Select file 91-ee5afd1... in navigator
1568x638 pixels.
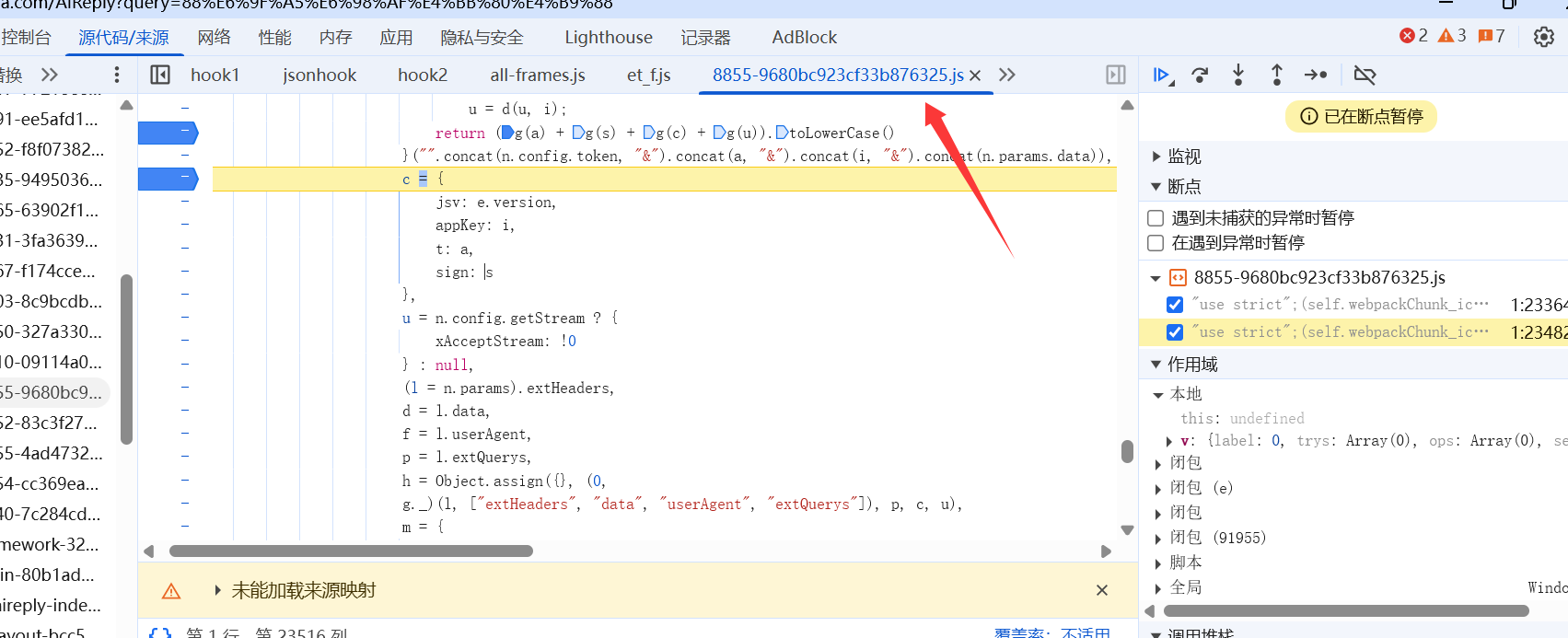coord(49,119)
